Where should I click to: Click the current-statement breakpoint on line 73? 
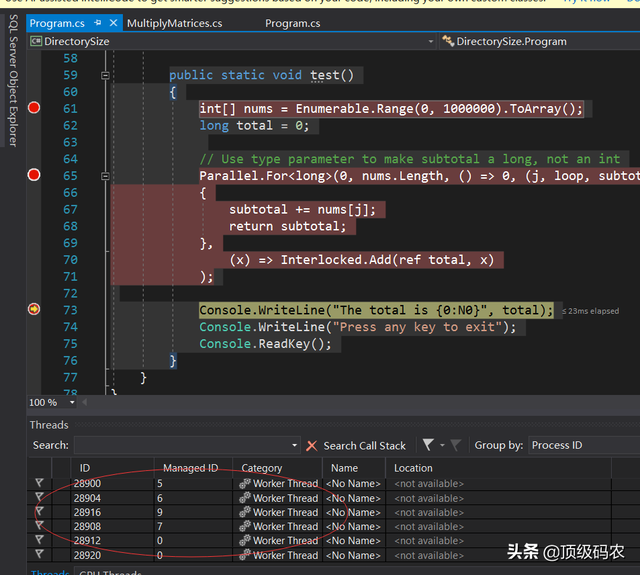click(x=34, y=309)
